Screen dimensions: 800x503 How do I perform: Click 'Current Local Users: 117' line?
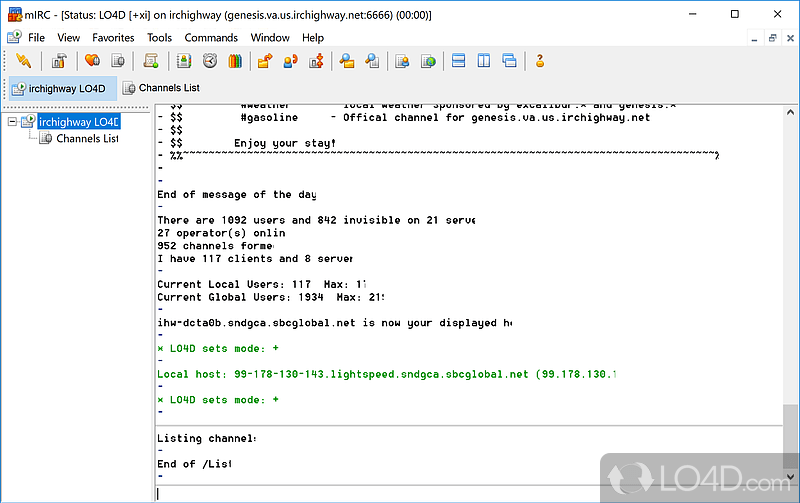coord(262,284)
